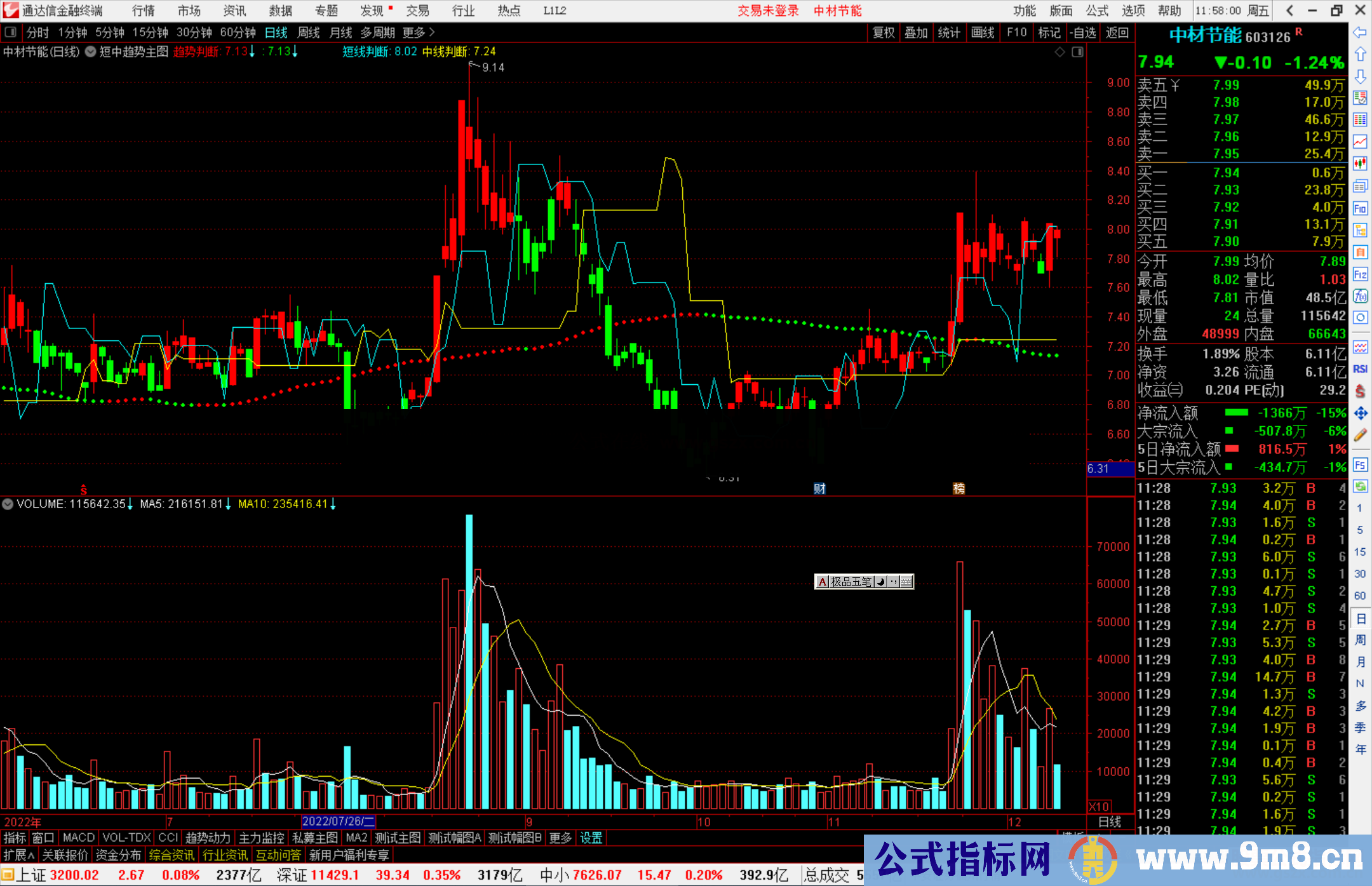Expand the 扩展 panel at bottom
This screenshot has height=886, width=1372.
tap(19, 855)
